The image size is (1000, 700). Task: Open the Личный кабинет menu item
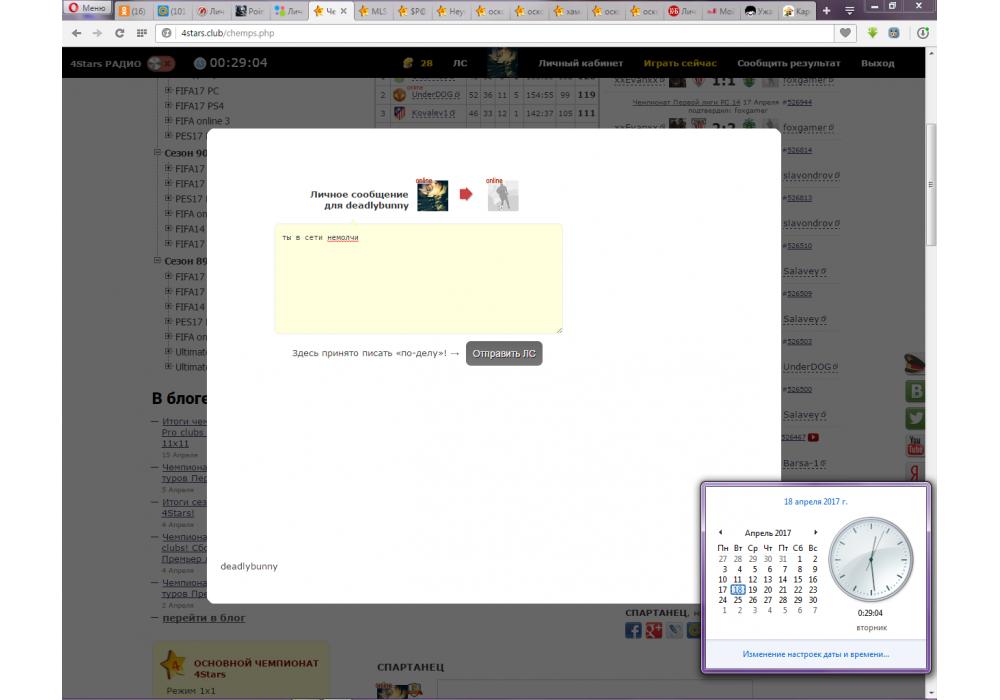(x=579, y=63)
